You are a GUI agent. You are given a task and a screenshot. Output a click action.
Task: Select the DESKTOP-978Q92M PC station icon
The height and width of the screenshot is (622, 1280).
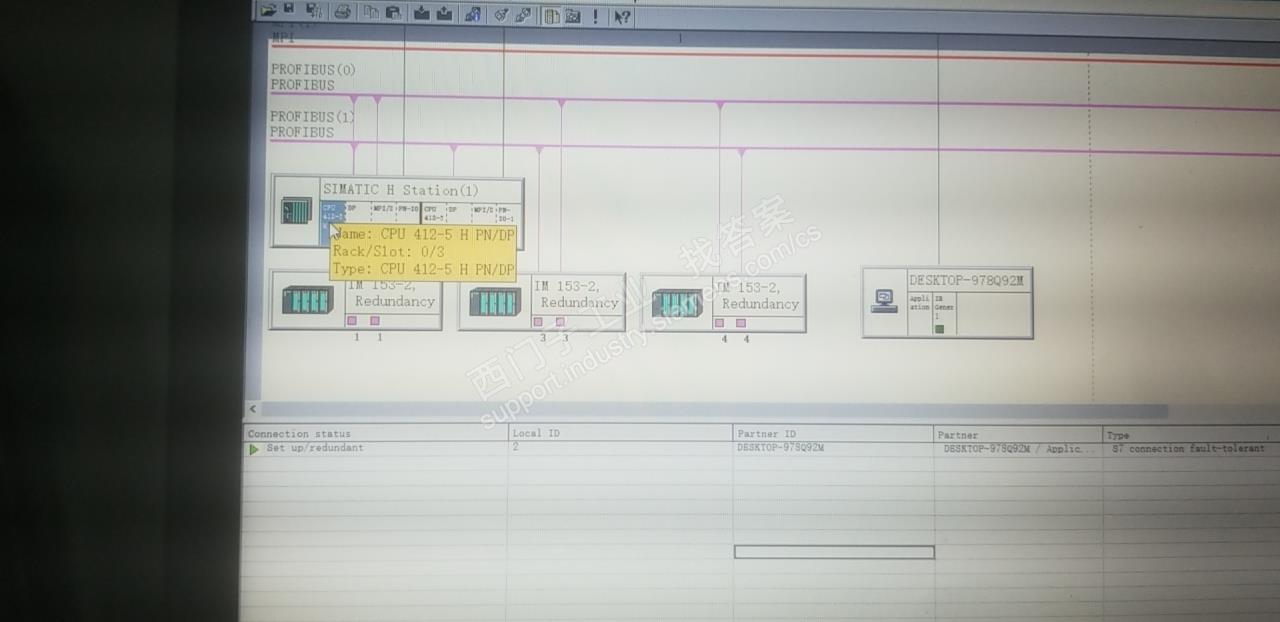[884, 301]
